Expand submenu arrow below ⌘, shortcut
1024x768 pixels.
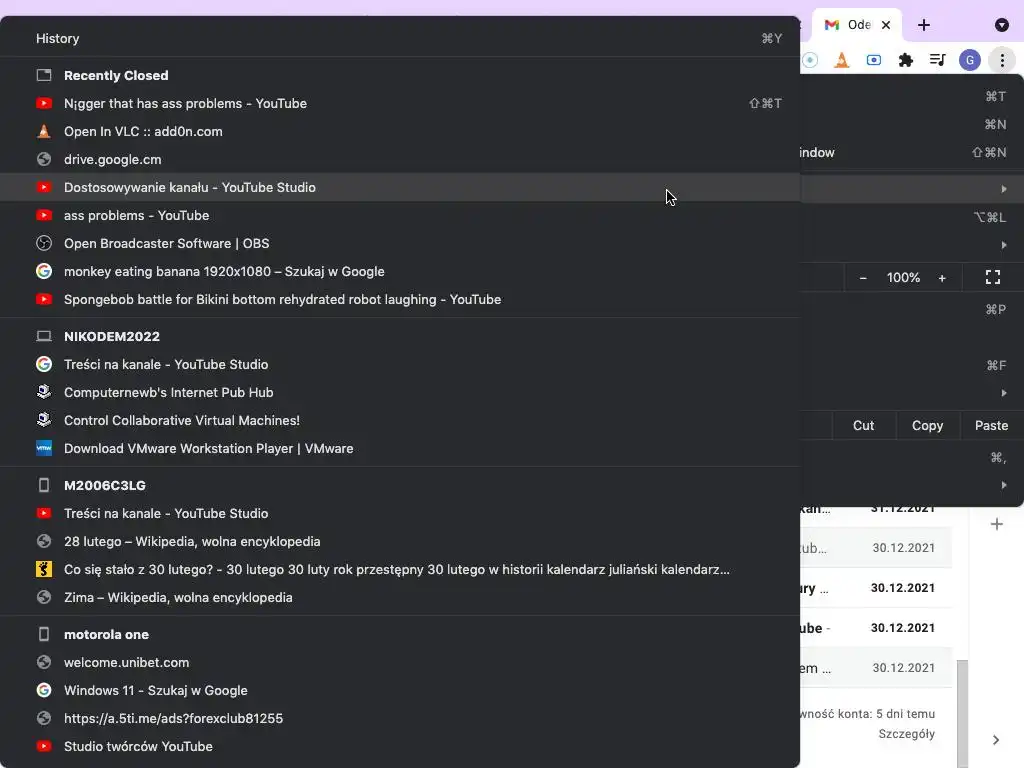[1004, 485]
